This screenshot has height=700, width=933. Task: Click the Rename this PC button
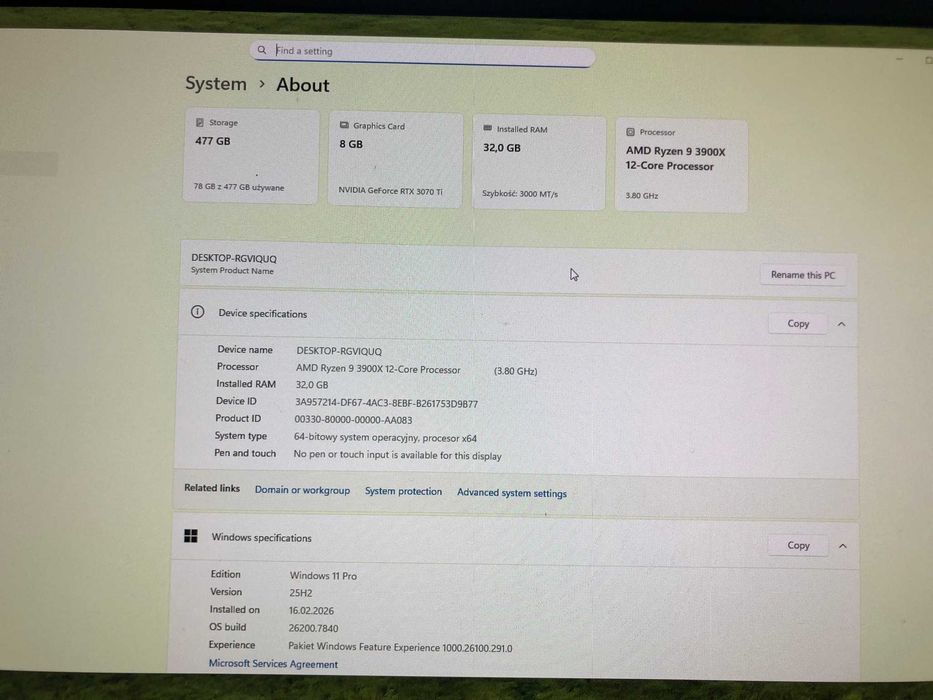pos(803,275)
